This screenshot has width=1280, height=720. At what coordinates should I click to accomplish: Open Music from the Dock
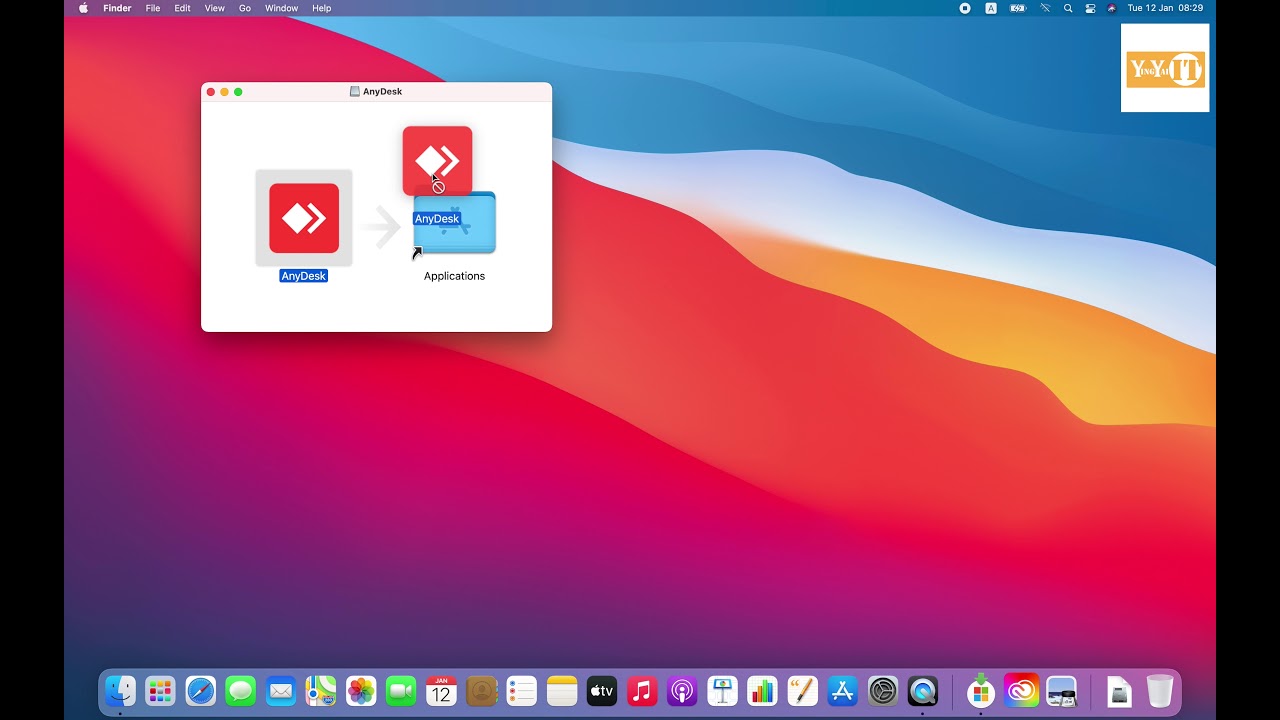point(642,691)
